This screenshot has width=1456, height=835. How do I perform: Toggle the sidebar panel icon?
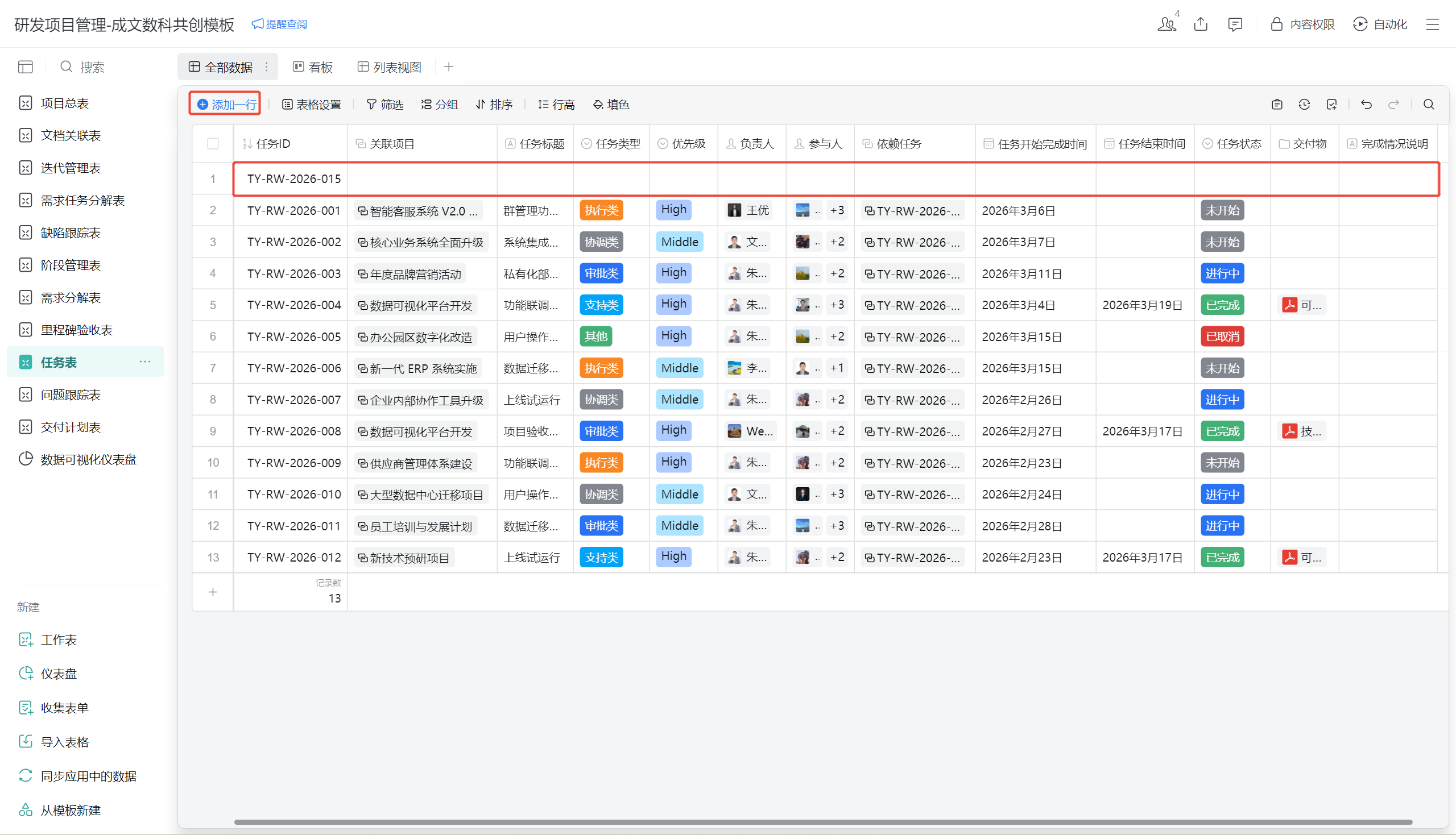pyautogui.click(x=25, y=67)
